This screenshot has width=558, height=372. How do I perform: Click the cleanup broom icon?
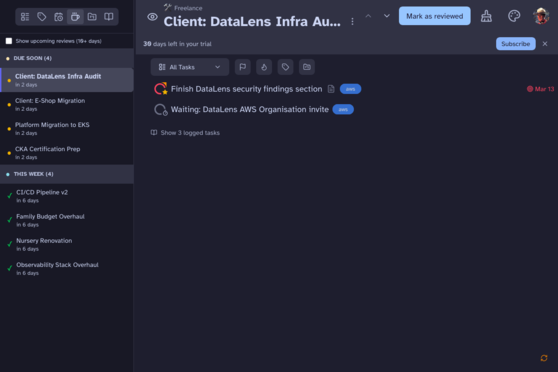click(486, 16)
